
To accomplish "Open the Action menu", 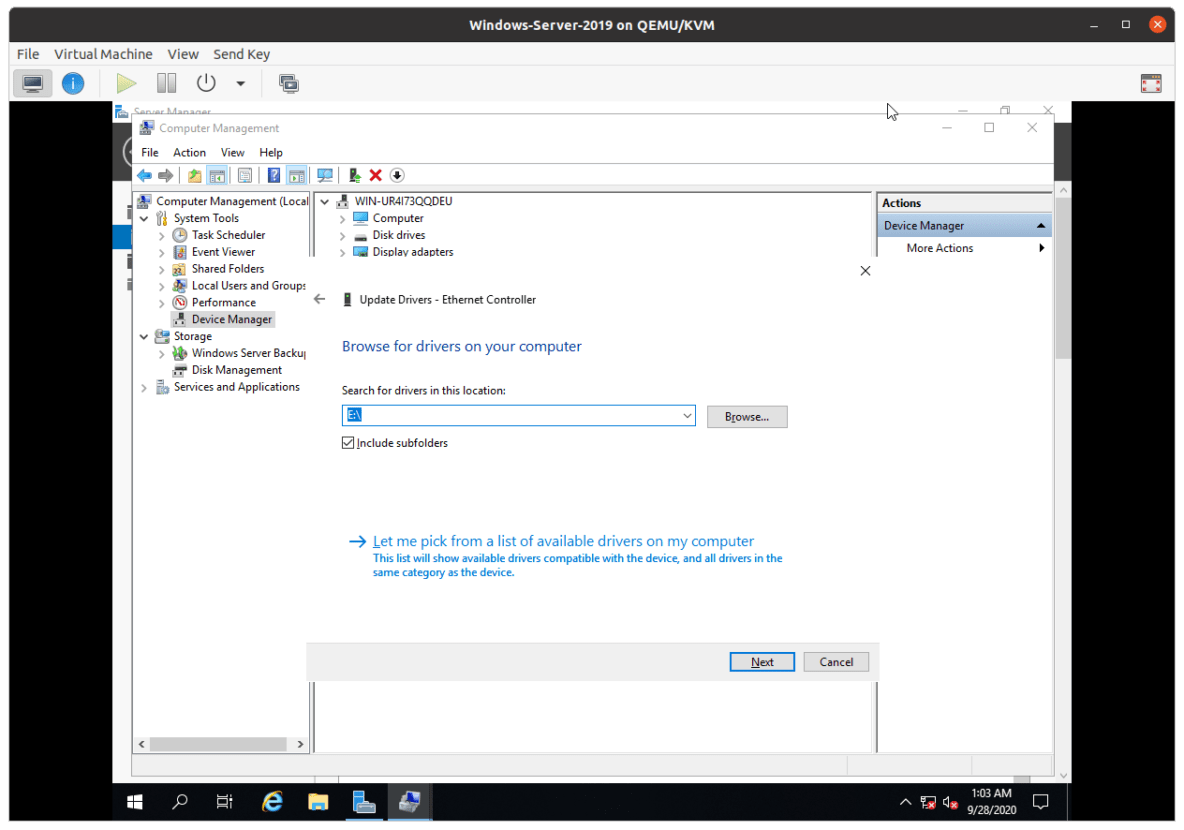I will pyautogui.click(x=189, y=152).
